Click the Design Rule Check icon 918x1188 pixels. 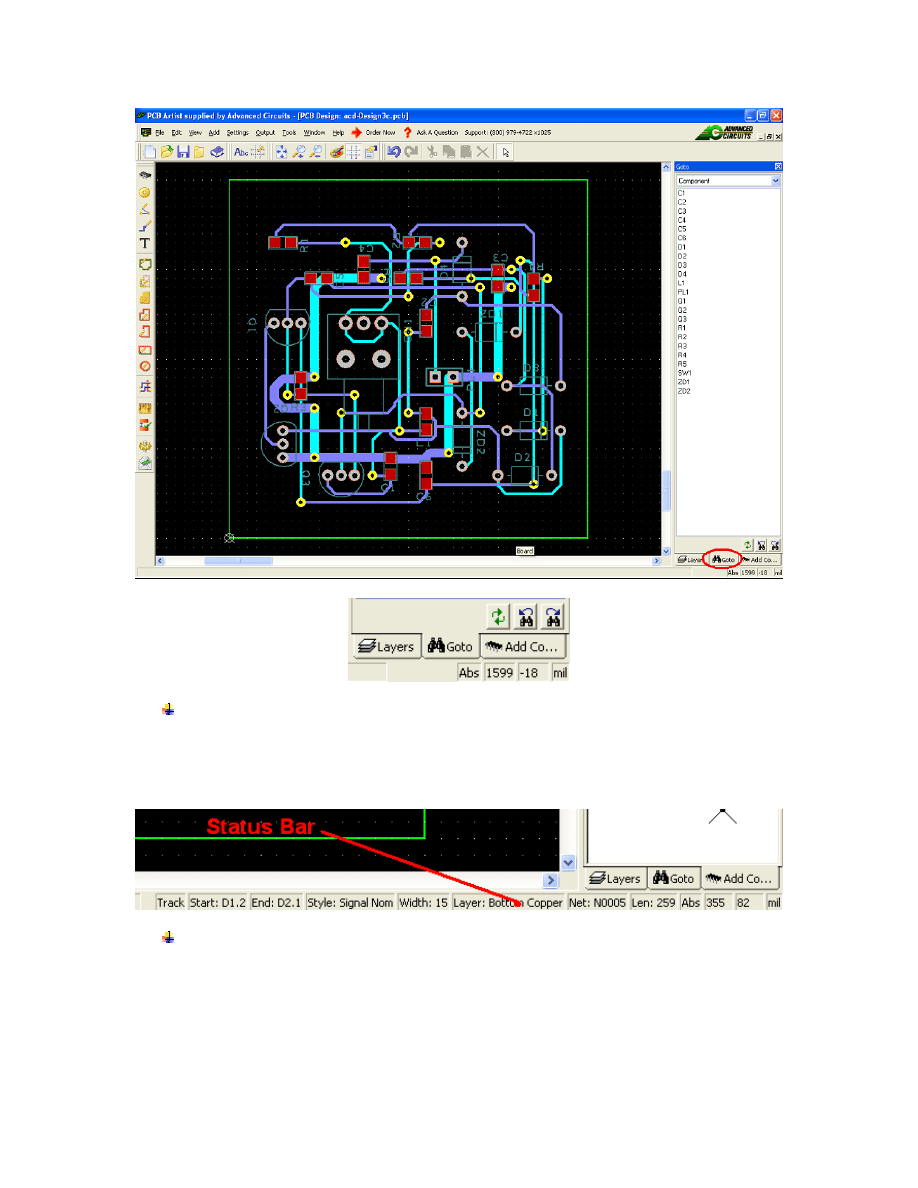(x=145, y=425)
